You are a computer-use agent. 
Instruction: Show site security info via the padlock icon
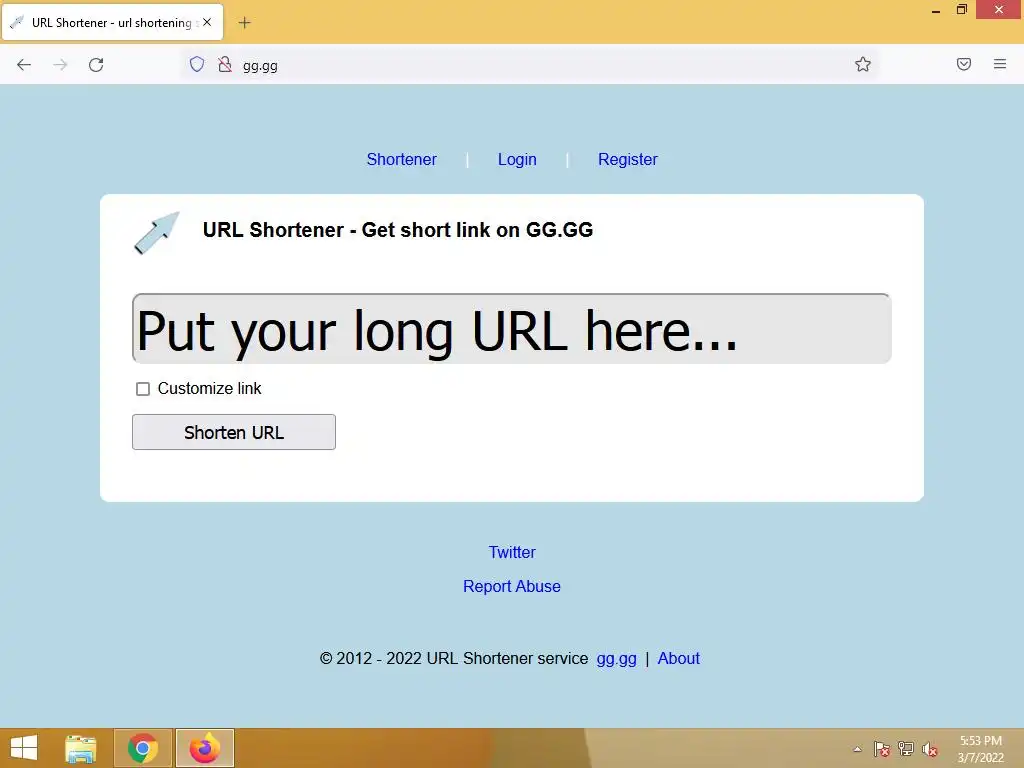click(225, 64)
